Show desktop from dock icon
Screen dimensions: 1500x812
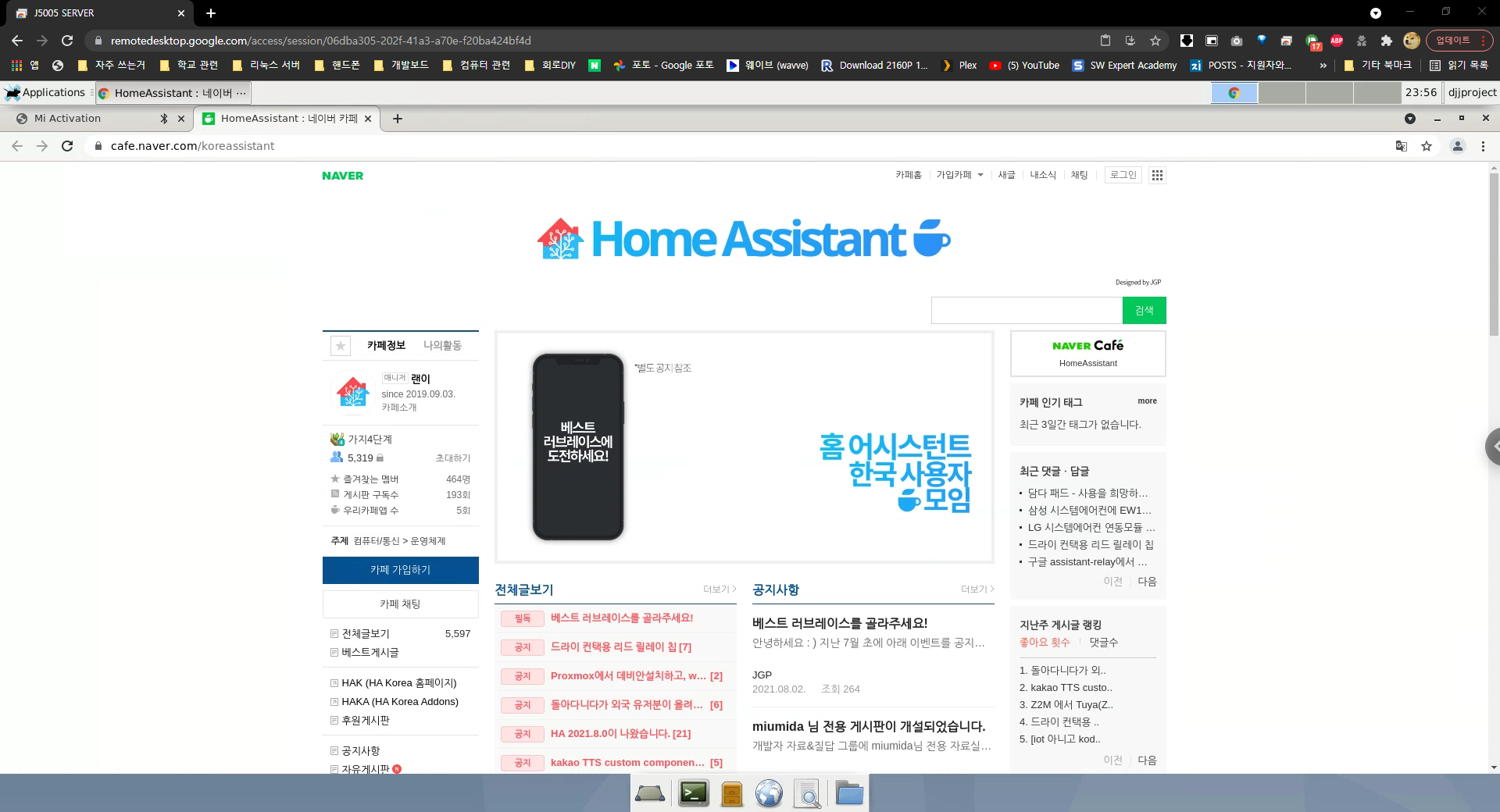[x=650, y=794]
